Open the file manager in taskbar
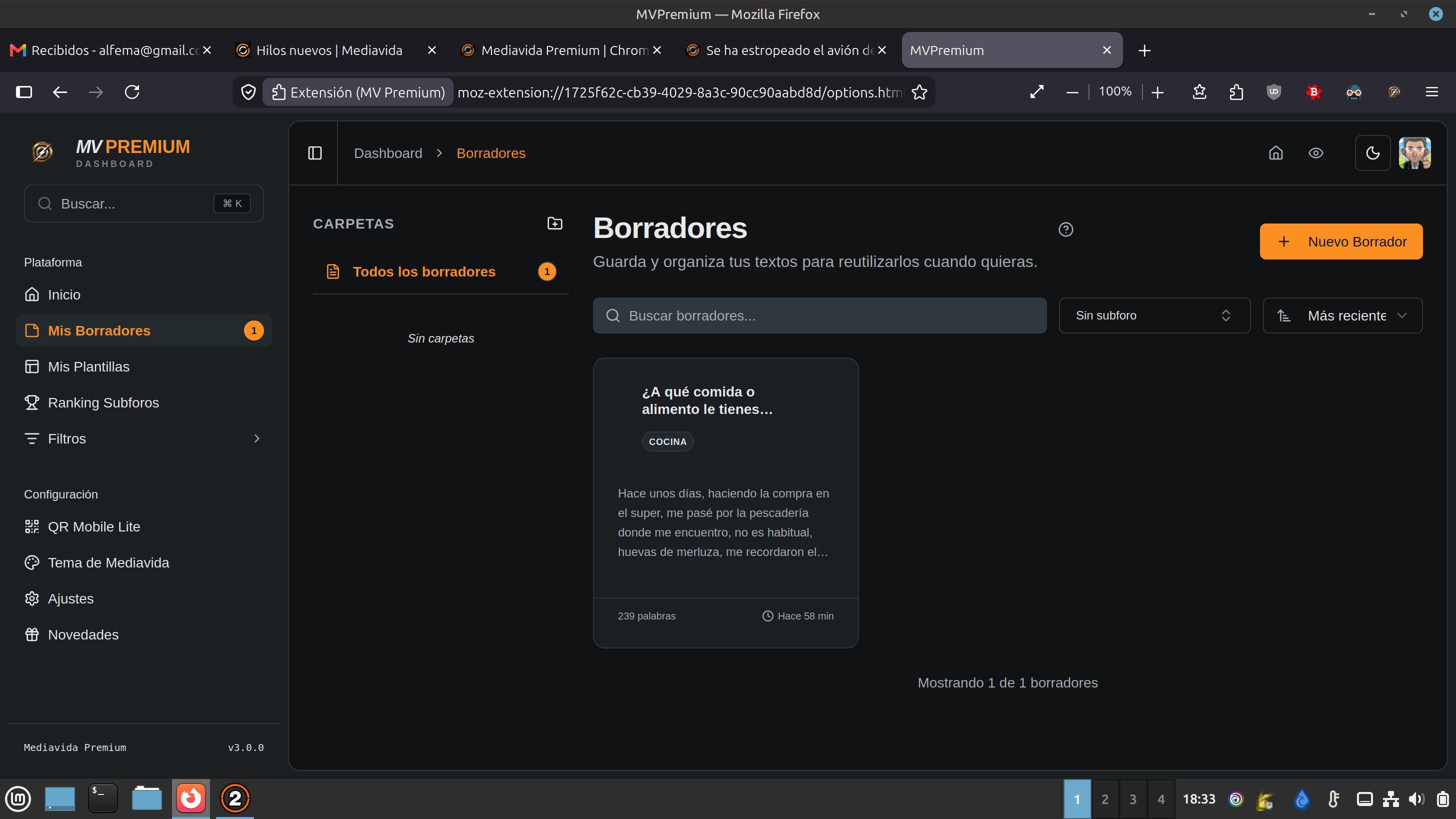The height and width of the screenshot is (819, 1456). (x=146, y=798)
